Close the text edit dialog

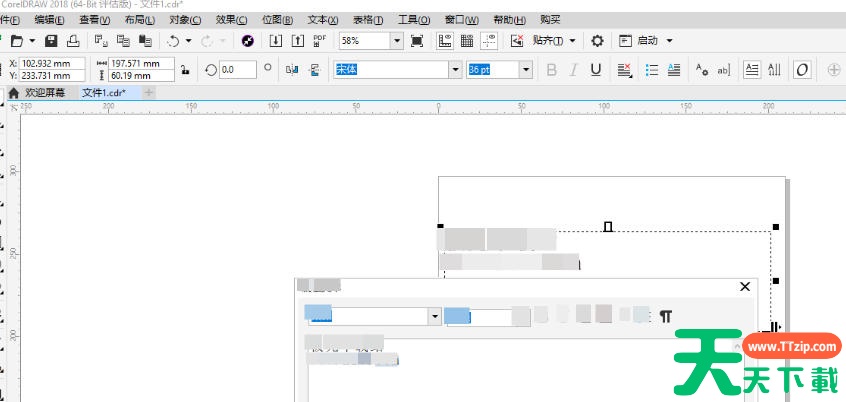744,286
